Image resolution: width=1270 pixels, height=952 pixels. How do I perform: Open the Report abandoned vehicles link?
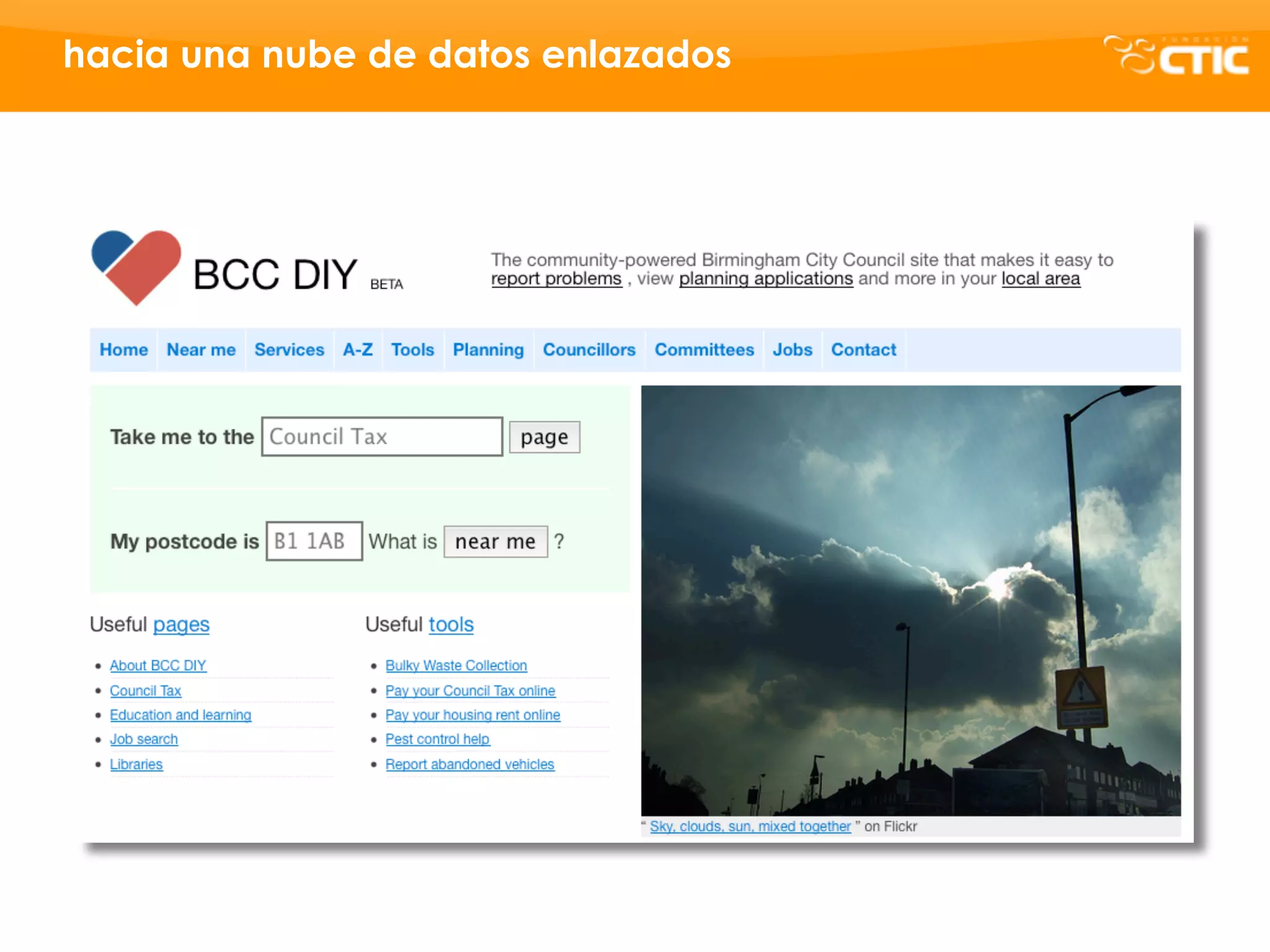tap(469, 764)
